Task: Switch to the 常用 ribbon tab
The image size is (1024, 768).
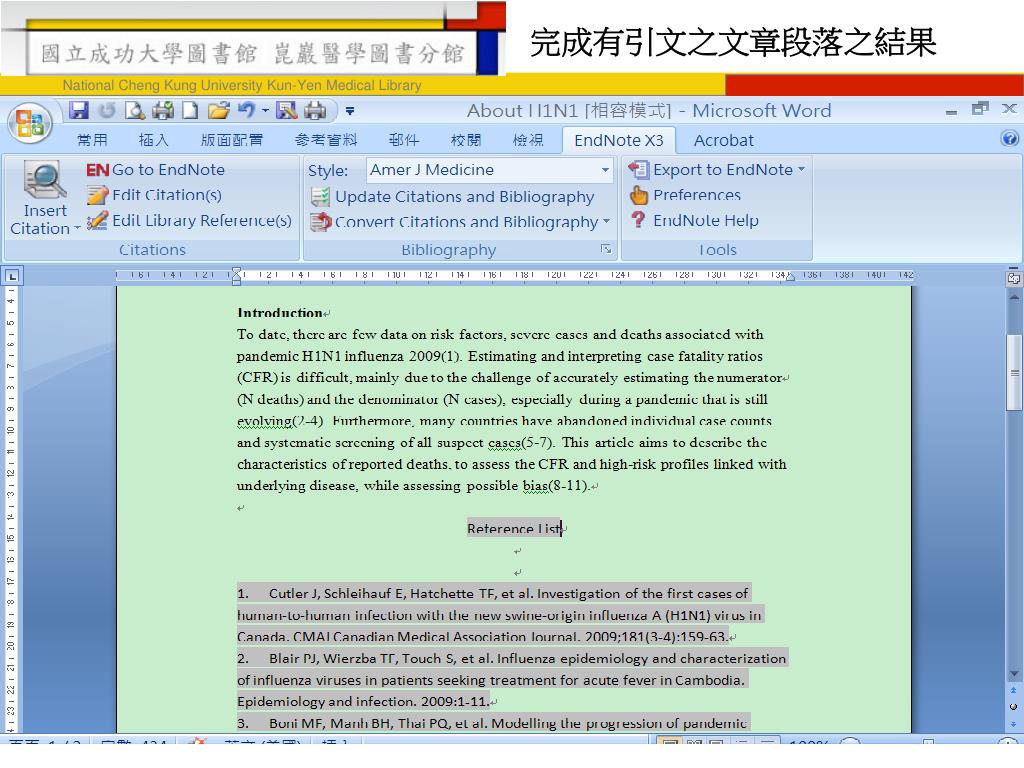Action: click(x=91, y=140)
